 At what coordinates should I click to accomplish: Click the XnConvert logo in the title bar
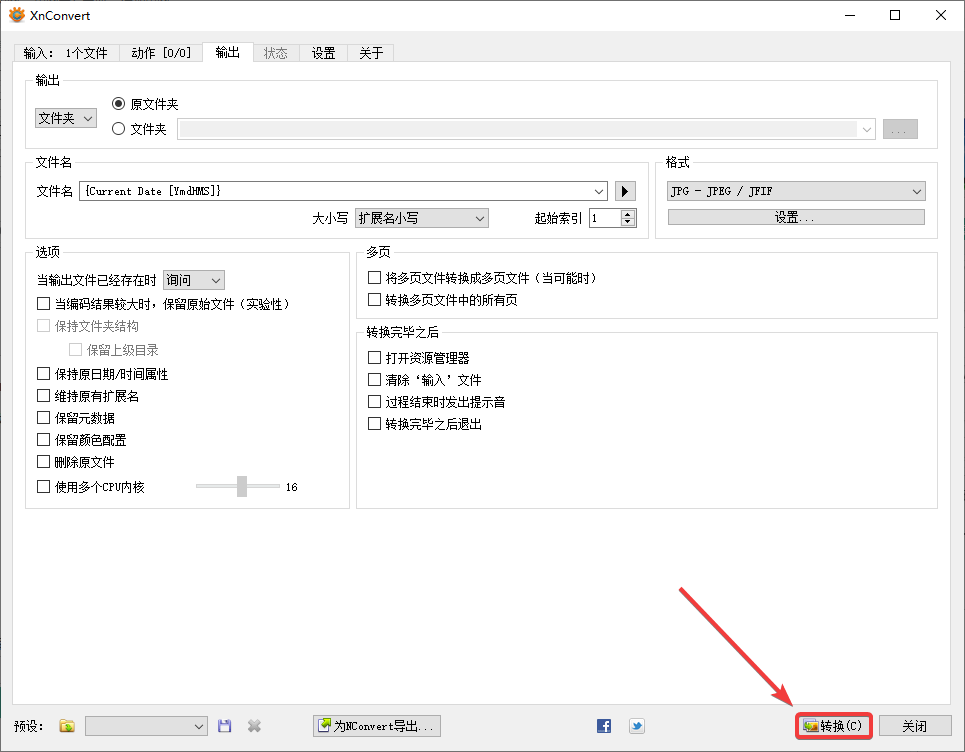(x=17, y=15)
